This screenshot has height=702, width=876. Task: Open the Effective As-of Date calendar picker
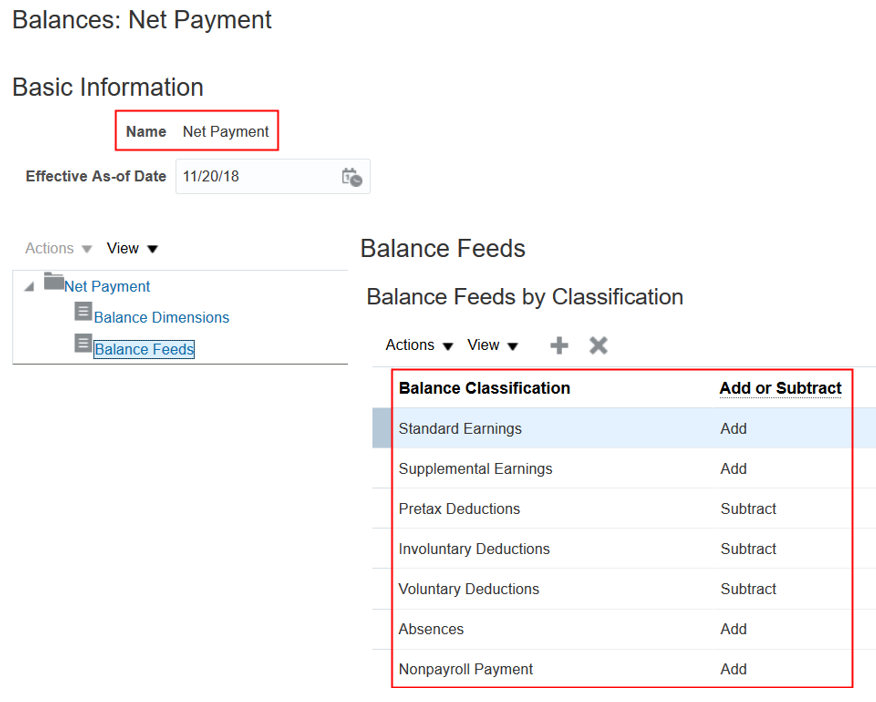[351, 177]
